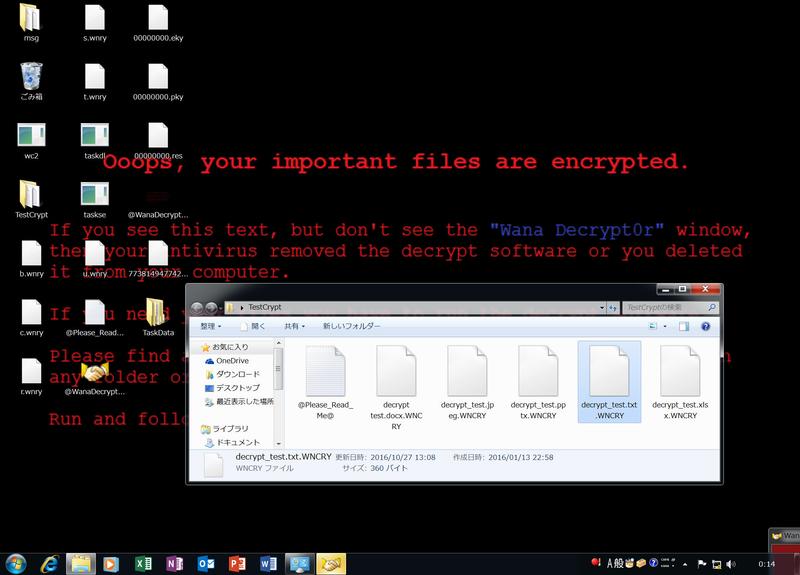Open ドキュメント in navigation pane

(233, 443)
